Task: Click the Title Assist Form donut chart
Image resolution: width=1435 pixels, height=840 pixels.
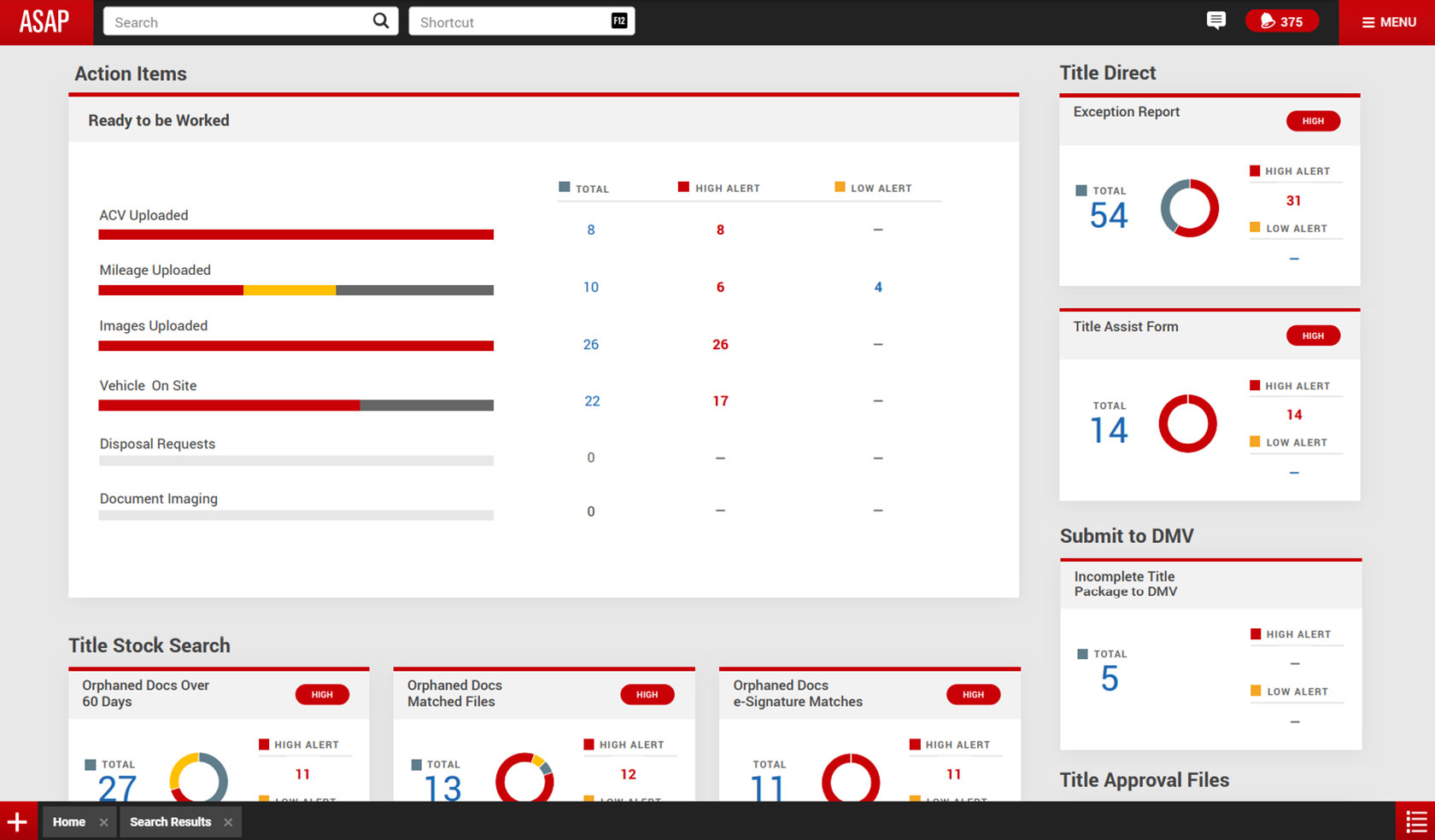Action: click(x=1187, y=423)
